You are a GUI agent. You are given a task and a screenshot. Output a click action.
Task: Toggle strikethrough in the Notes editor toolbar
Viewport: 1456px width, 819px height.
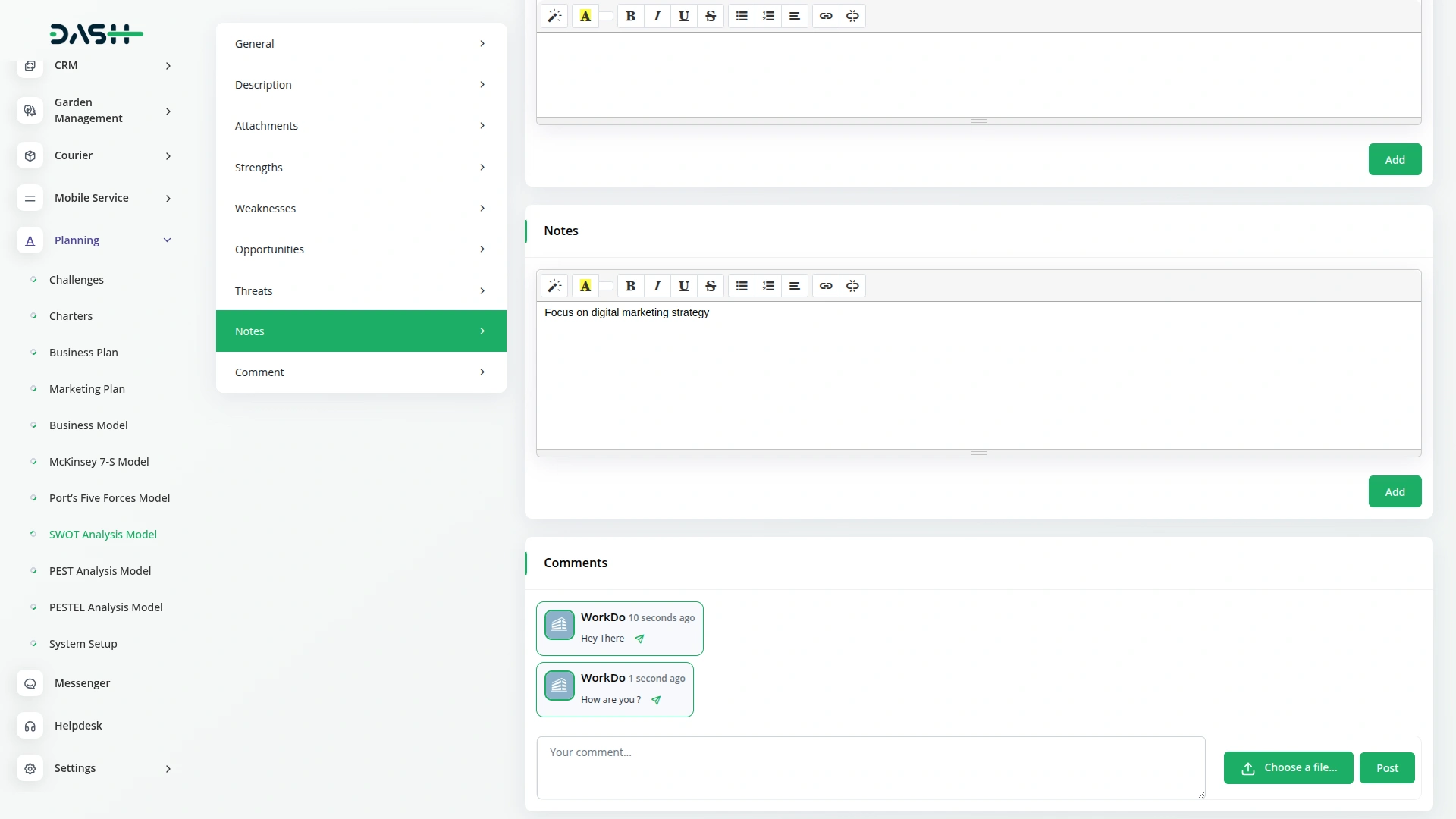tap(711, 286)
